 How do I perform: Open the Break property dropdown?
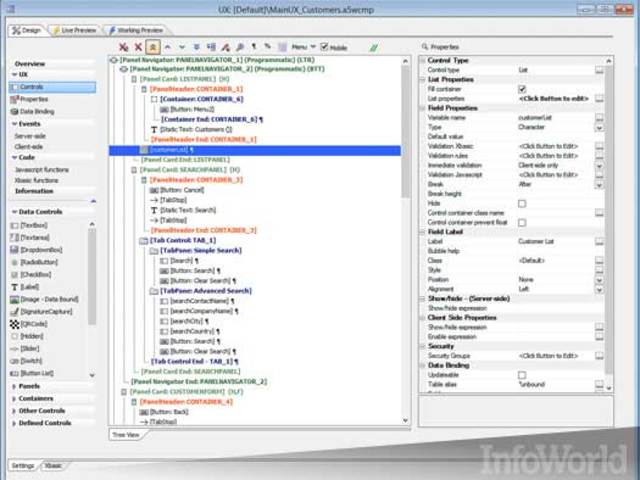[599, 184]
